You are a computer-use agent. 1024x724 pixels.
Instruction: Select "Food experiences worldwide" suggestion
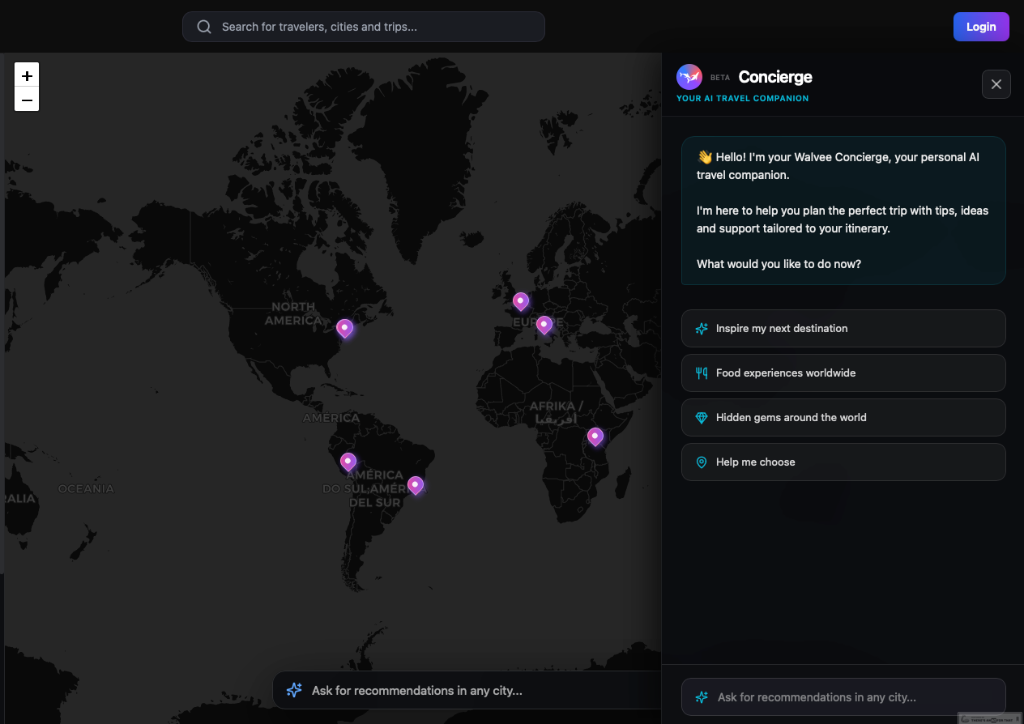click(843, 373)
